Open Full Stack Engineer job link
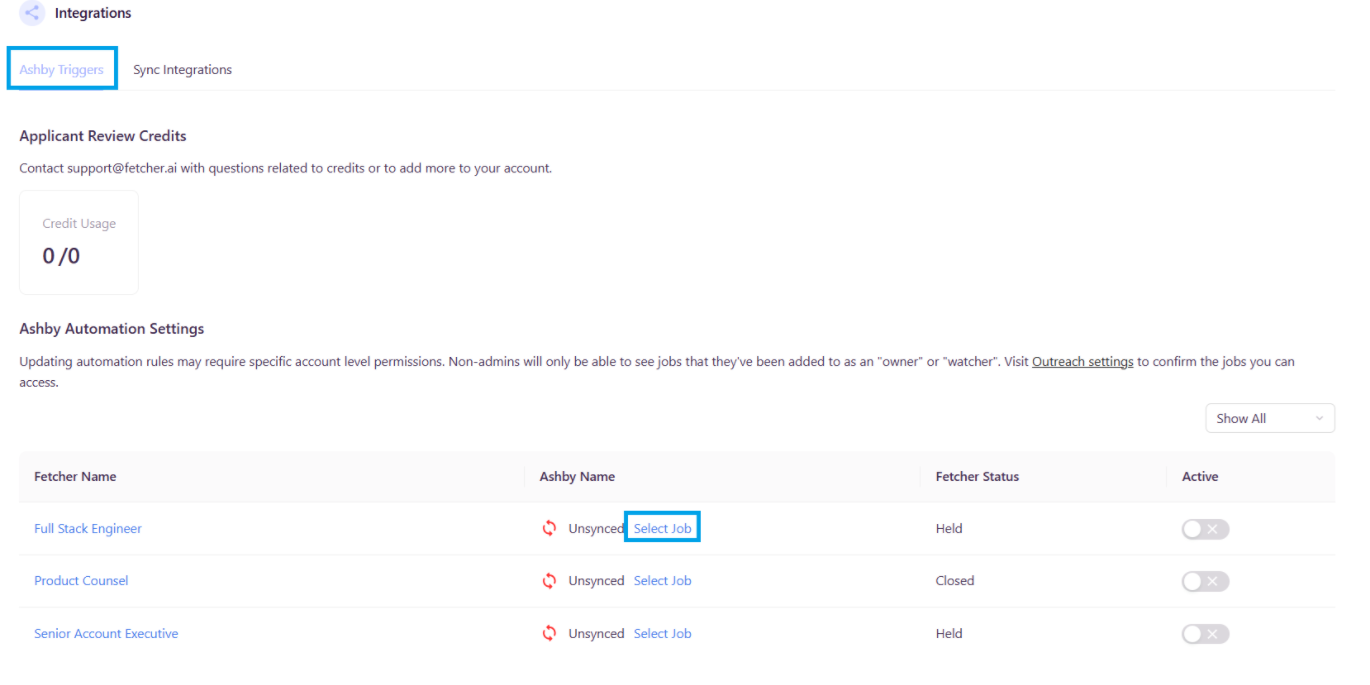Screen dimensions: 1370x685 pyautogui.click(x=88, y=528)
